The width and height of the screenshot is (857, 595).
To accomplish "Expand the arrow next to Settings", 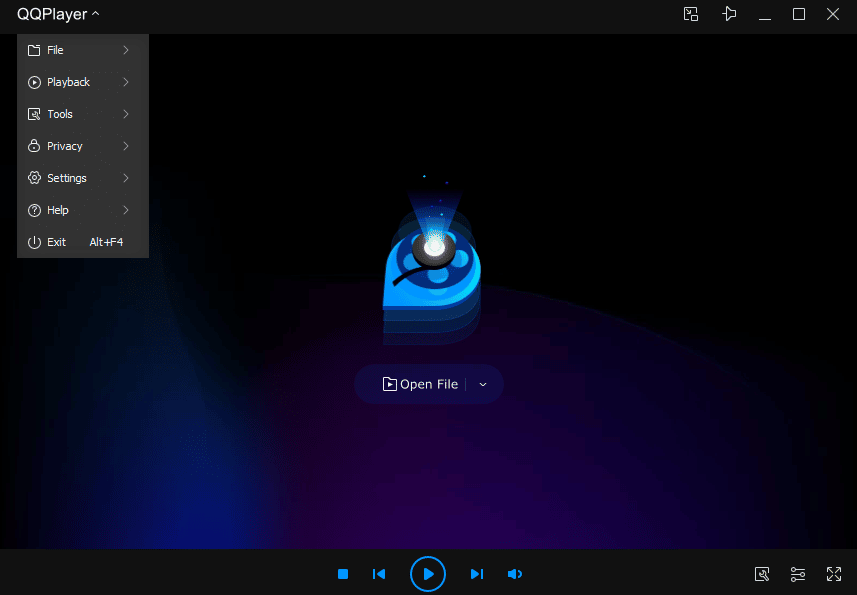I will 126,178.
